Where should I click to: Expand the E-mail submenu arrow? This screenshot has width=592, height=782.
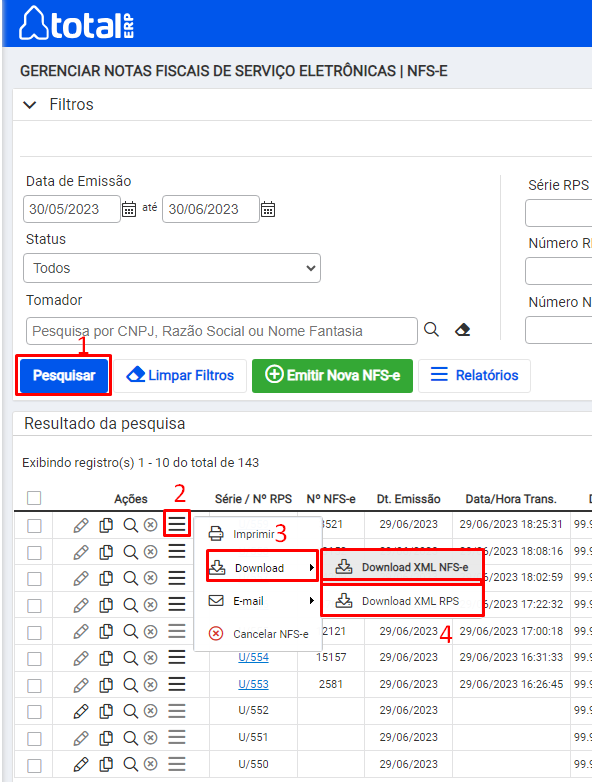[311, 600]
